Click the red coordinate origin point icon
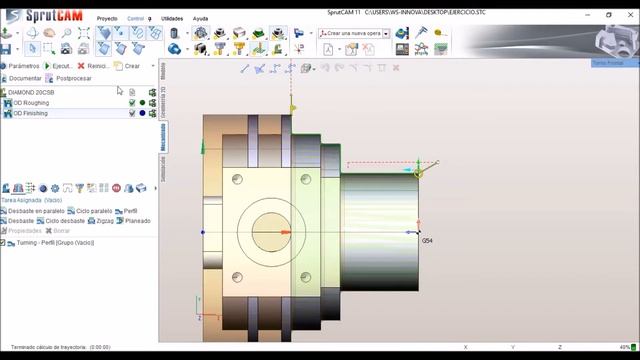640x360 pixels. tap(299, 49)
